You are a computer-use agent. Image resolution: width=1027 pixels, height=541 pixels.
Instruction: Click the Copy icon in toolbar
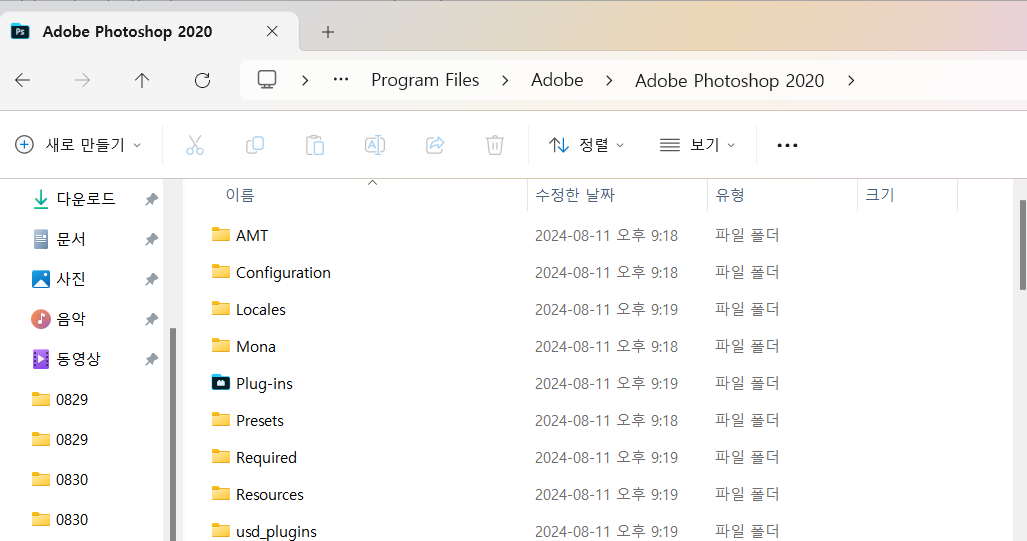pos(255,145)
